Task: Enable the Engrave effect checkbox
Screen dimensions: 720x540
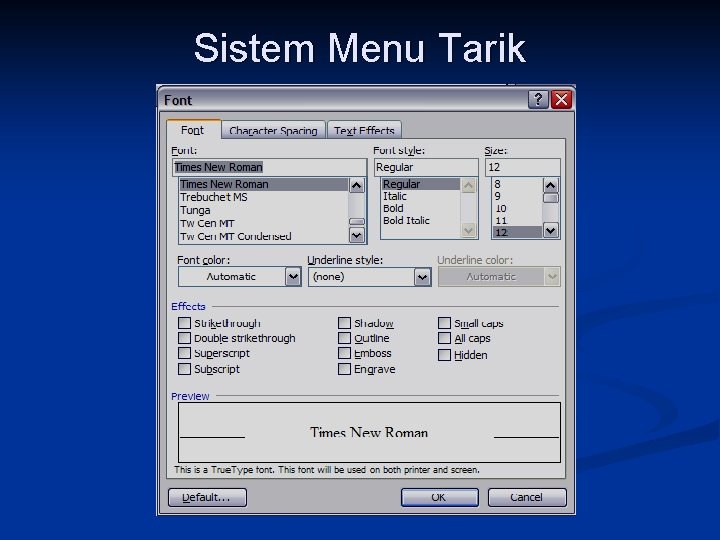Action: coord(344,369)
